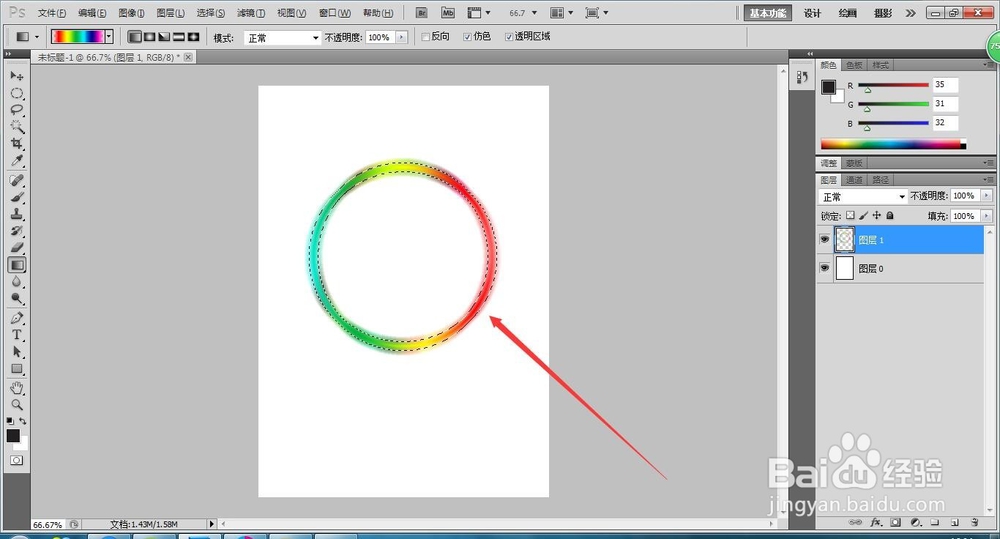1000x539 pixels.
Task: Select the Zoom tool in toolbox
Action: coord(17,404)
